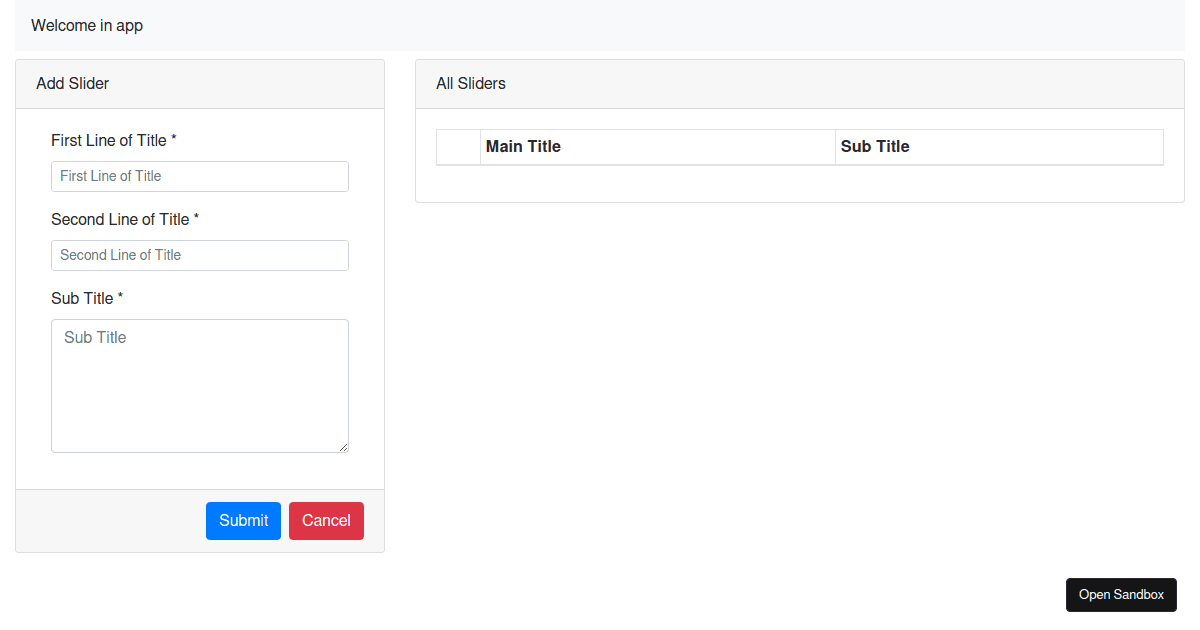Click inside the Sub Title textarea

point(199,385)
